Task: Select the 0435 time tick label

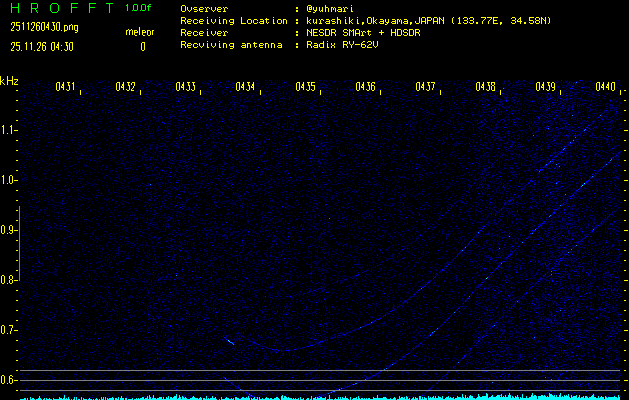Action: point(305,87)
